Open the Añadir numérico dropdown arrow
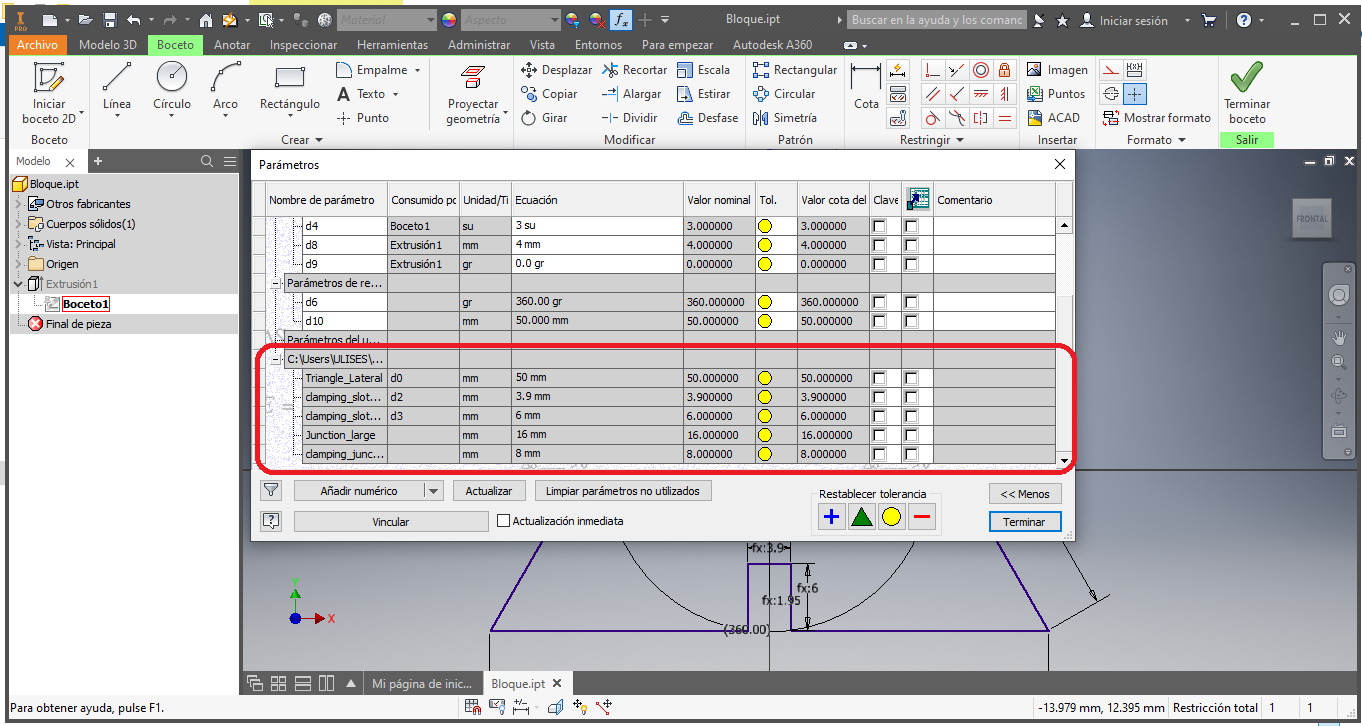 pyautogui.click(x=433, y=491)
